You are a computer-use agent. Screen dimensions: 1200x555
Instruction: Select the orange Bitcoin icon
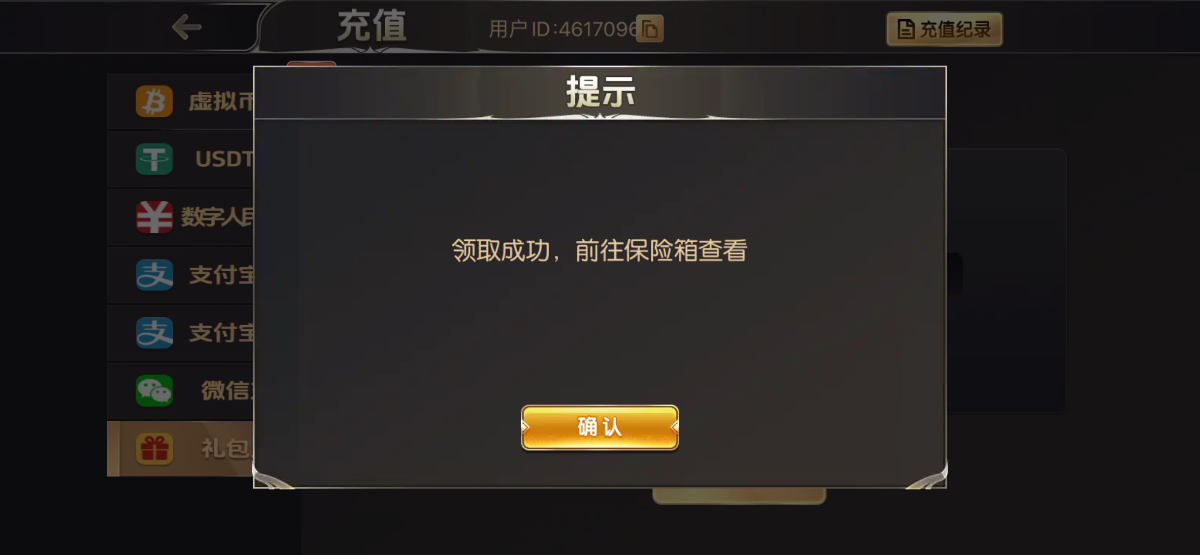(154, 101)
